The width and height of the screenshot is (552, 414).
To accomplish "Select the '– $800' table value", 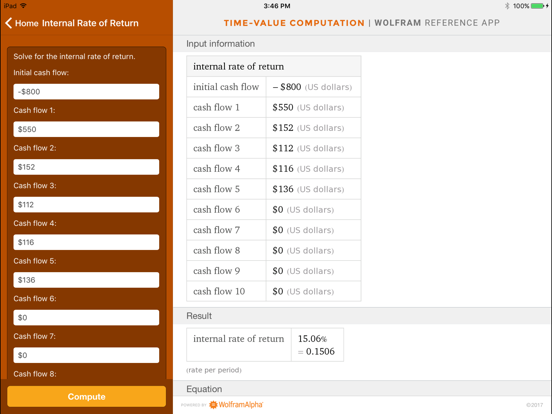I will [287, 87].
